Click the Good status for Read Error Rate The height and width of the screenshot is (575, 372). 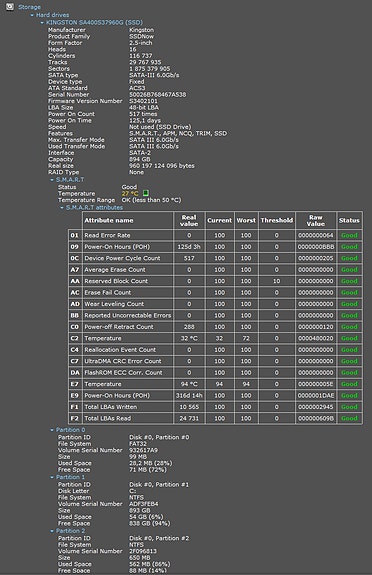coord(349,235)
